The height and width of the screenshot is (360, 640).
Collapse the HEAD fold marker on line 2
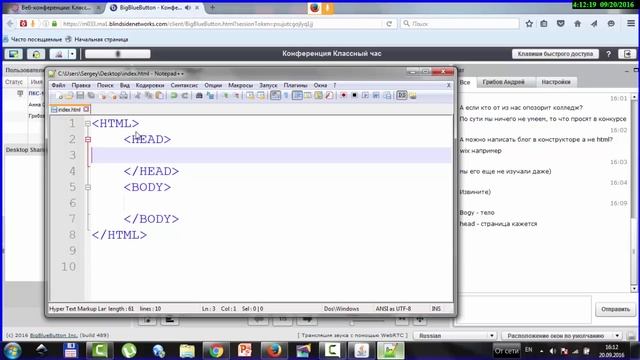point(88,139)
